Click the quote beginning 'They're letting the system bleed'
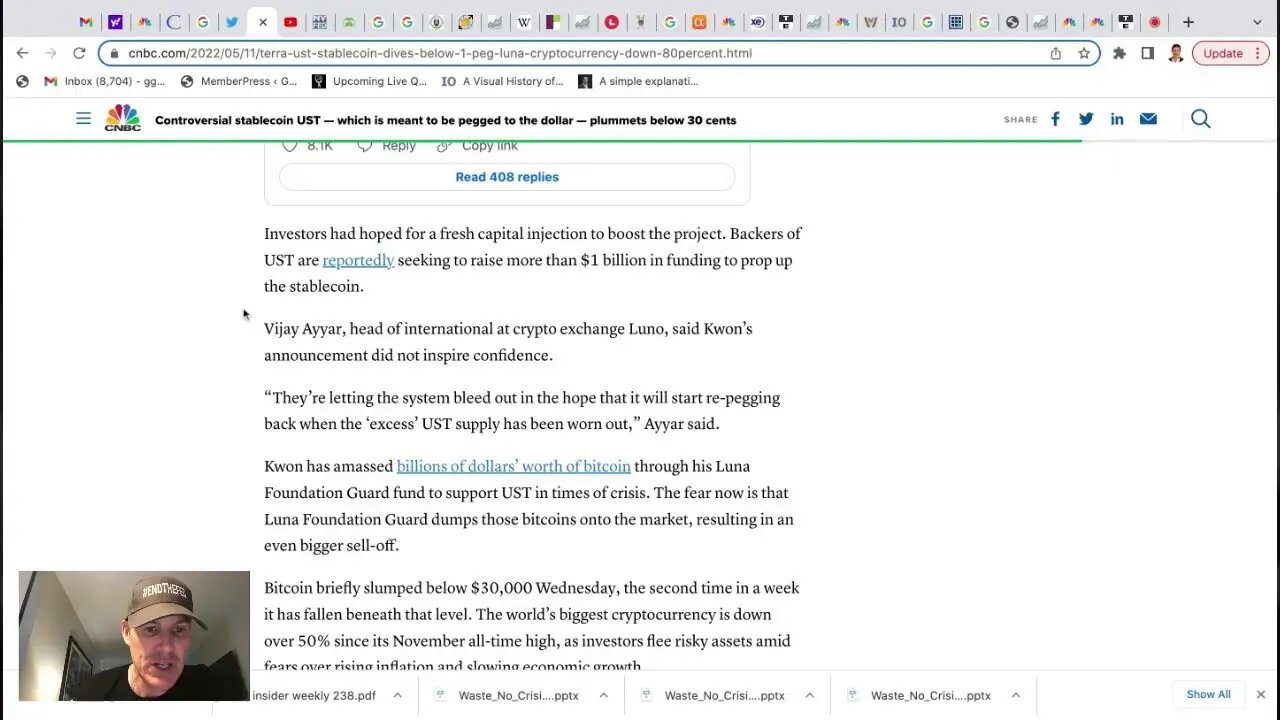This screenshot has height=720, width=1280. [x=522, y=411]
